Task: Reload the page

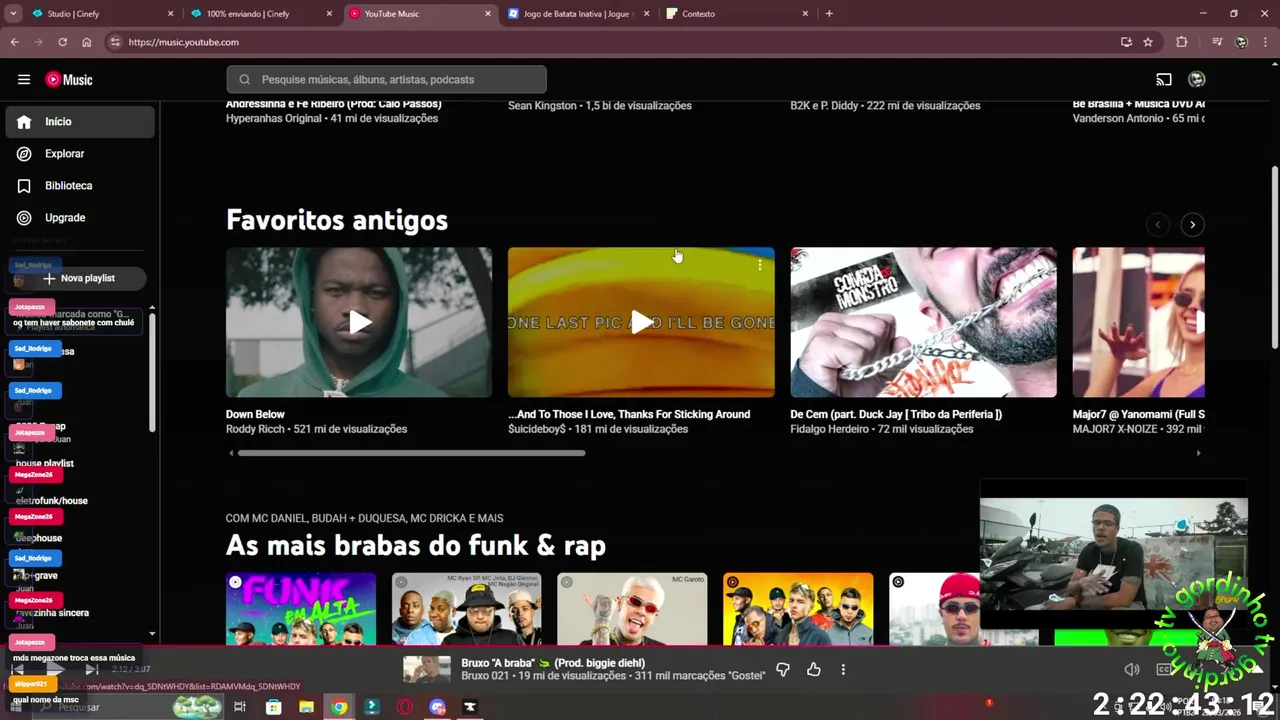Action: point(62,42)
